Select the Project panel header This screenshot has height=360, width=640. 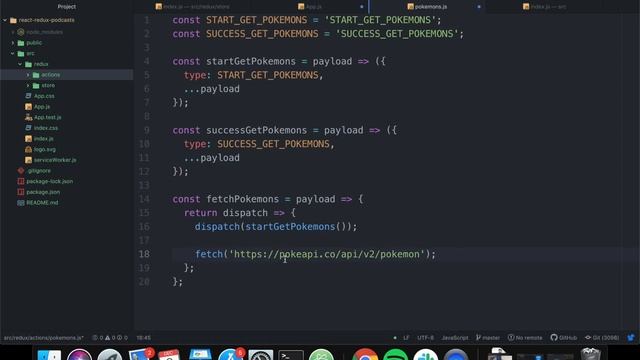tap(67, 7)
